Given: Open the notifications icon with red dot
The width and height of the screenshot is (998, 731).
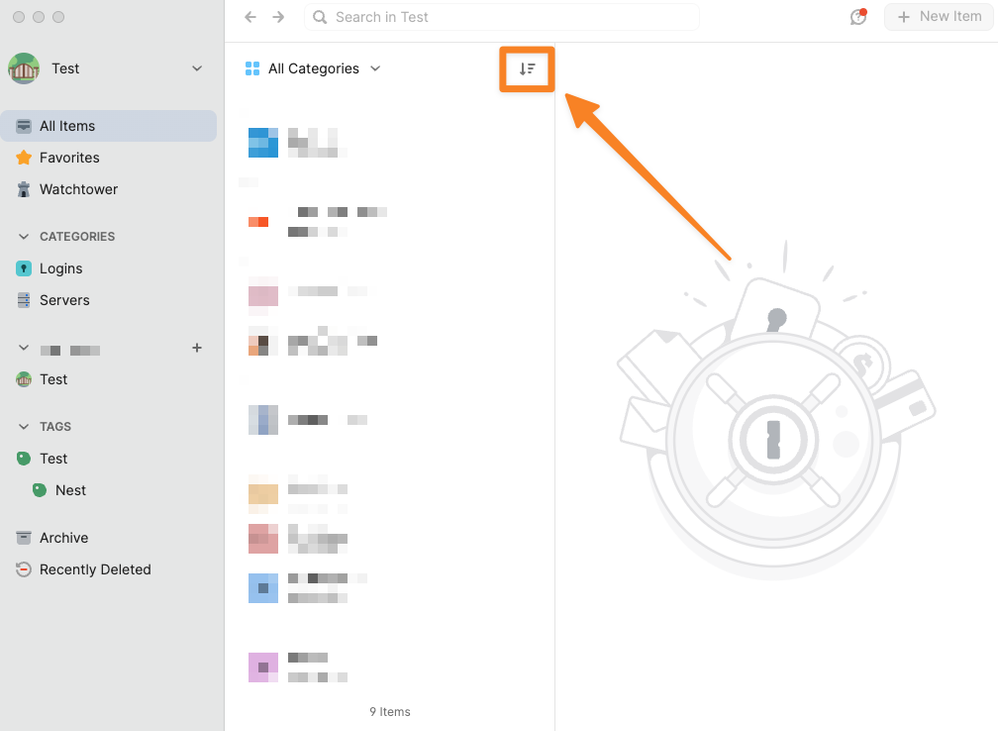Looking at the screenshot, I should click(857, 17).
